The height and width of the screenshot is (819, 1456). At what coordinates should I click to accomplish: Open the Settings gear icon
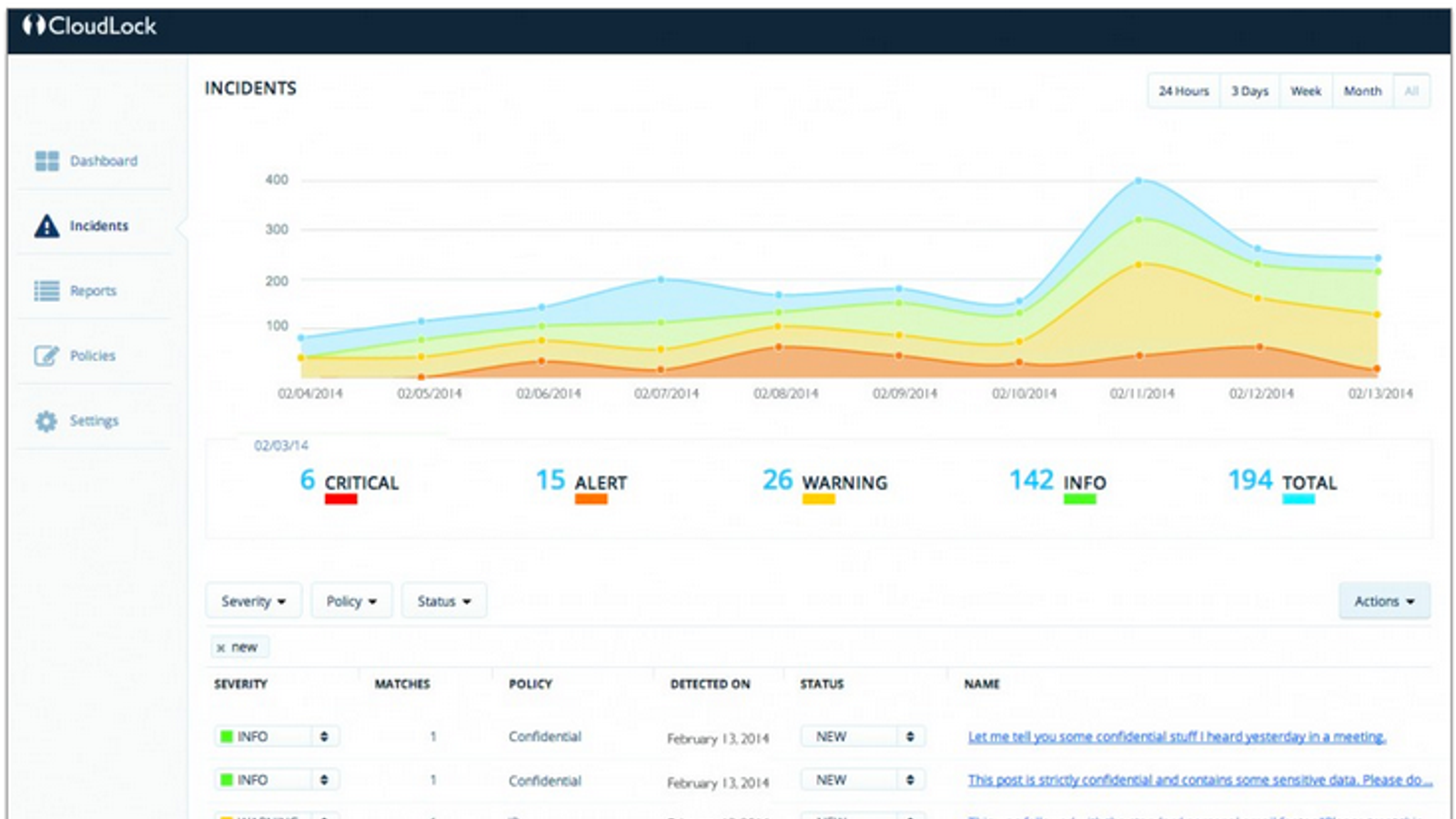[46, 420]
